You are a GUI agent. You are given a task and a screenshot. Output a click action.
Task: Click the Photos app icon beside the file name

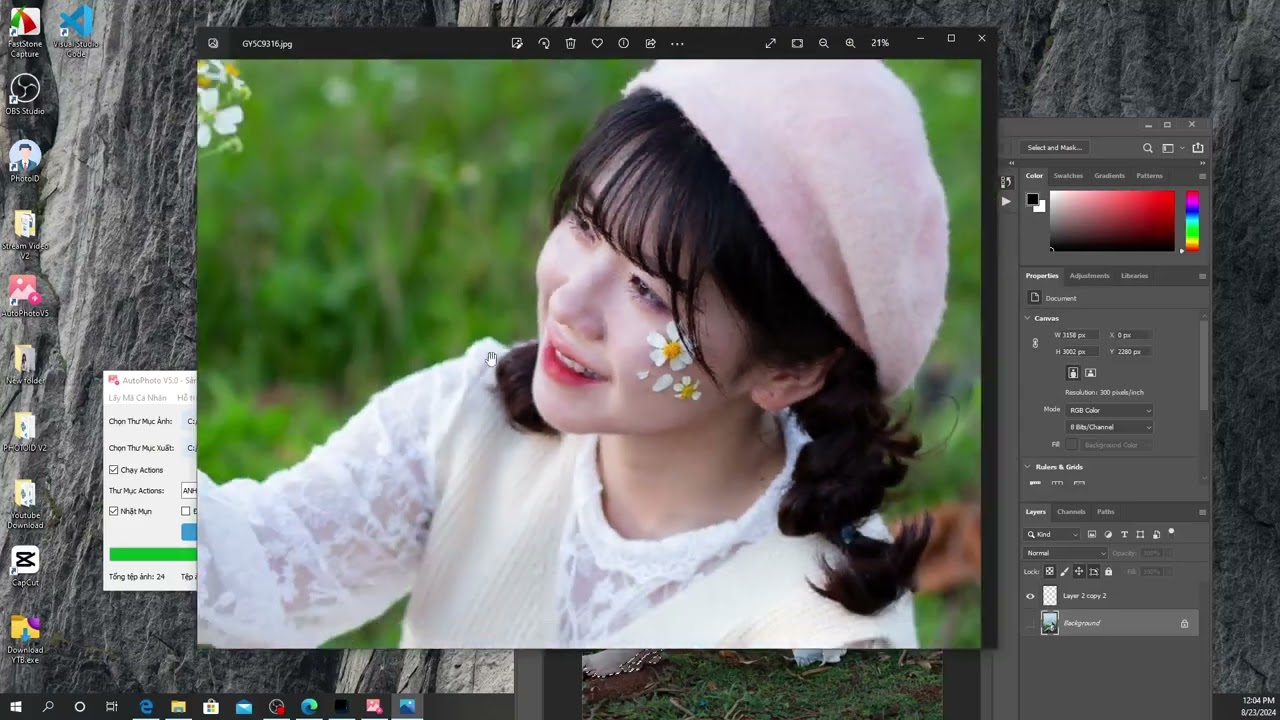(213, 43)
